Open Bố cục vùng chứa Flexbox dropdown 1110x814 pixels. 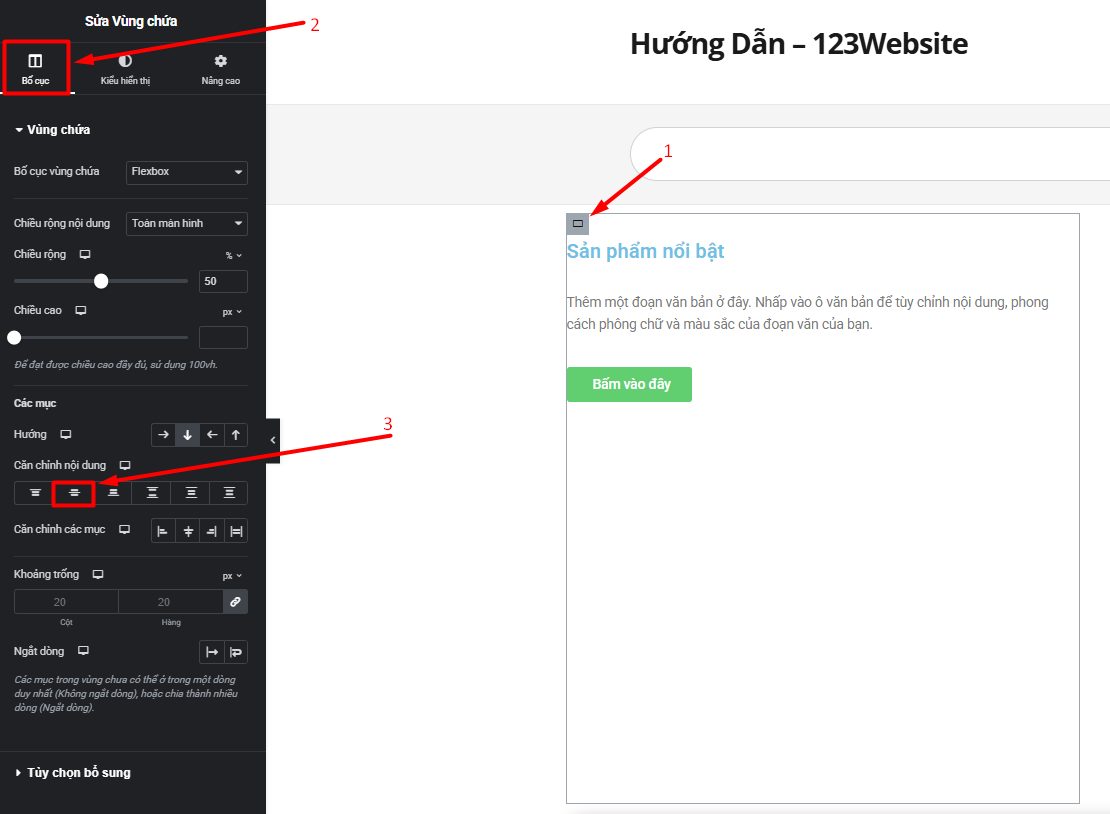point(187,172)
